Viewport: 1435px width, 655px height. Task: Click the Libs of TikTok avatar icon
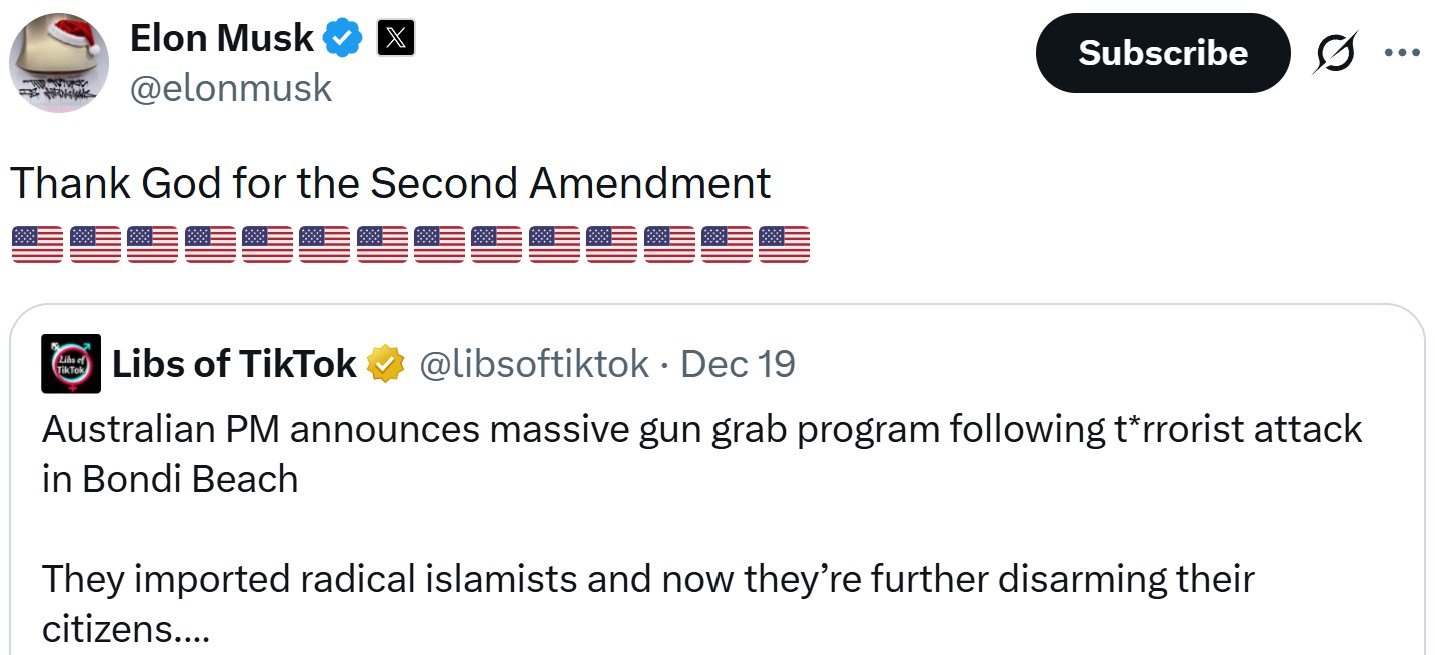pyautogui.click(x=71, y=363)
